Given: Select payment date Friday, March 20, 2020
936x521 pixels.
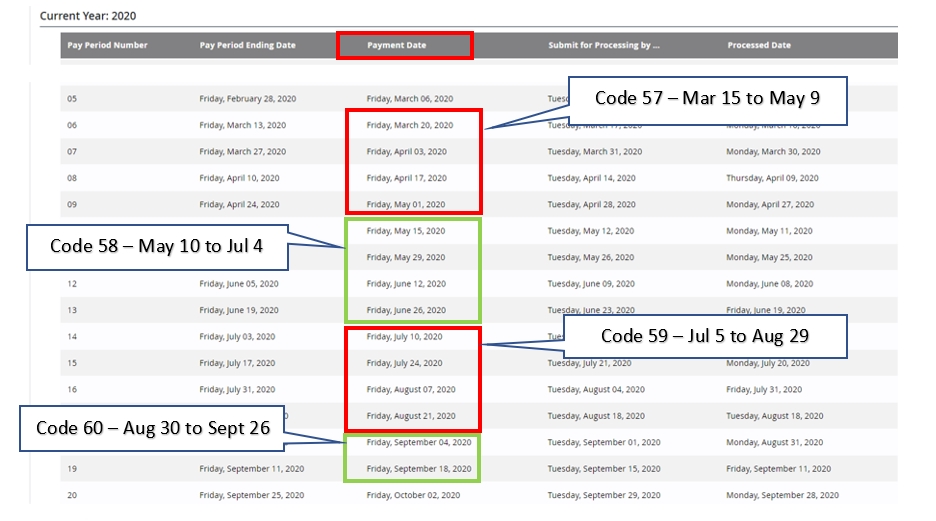Looking at the screenshot, I should tap(409, 125).
